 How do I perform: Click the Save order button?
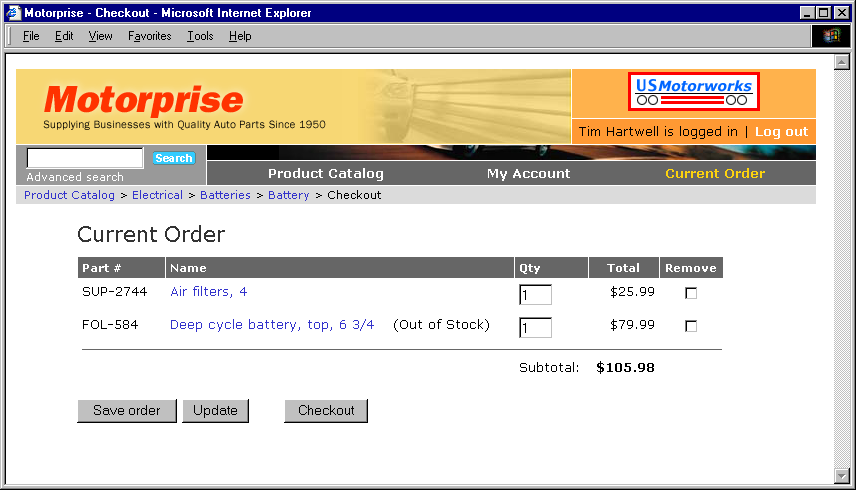coord(127,410)
